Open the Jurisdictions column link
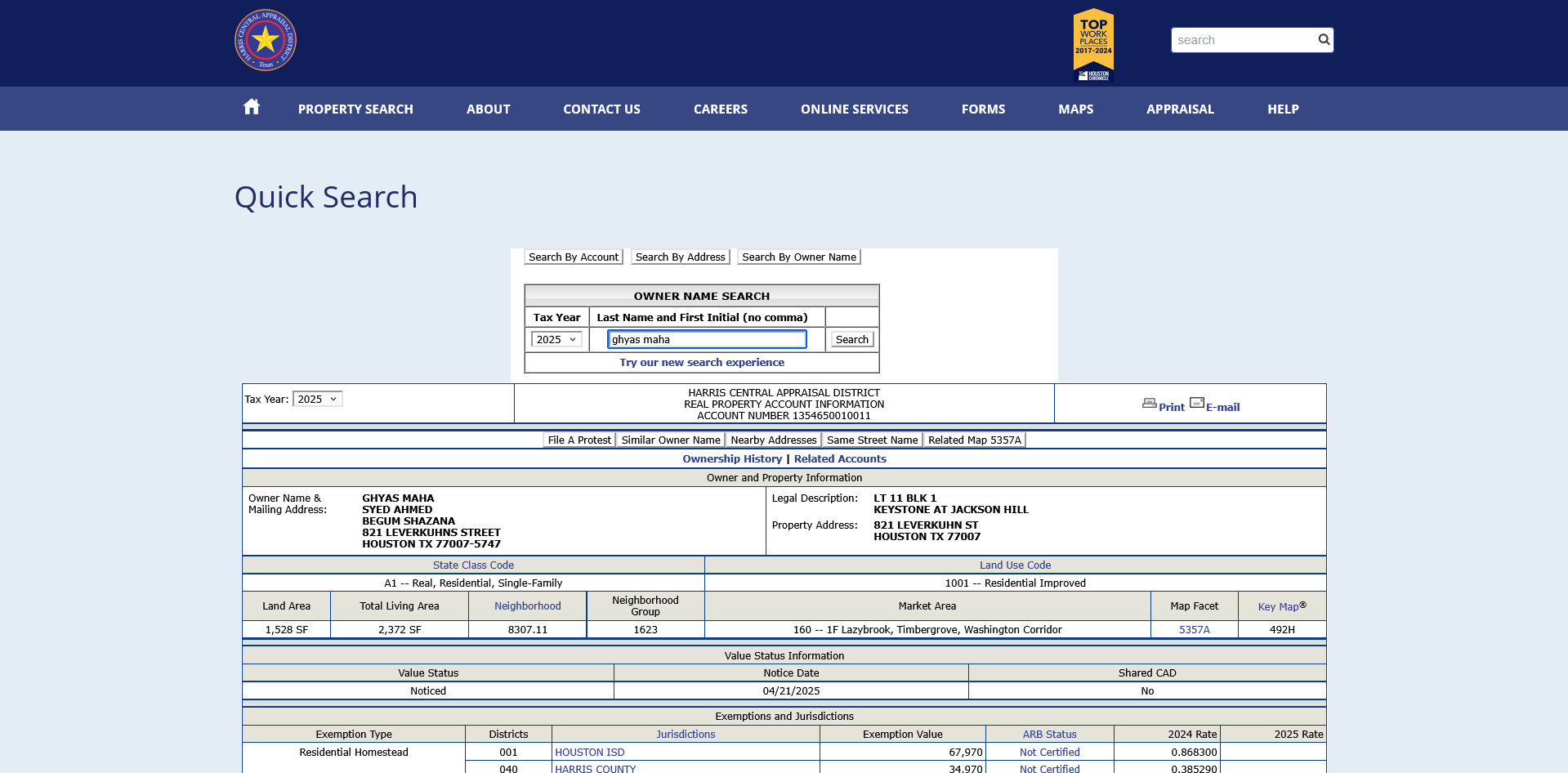Screen dimensions: 1568x773 (x=686, y=735)
